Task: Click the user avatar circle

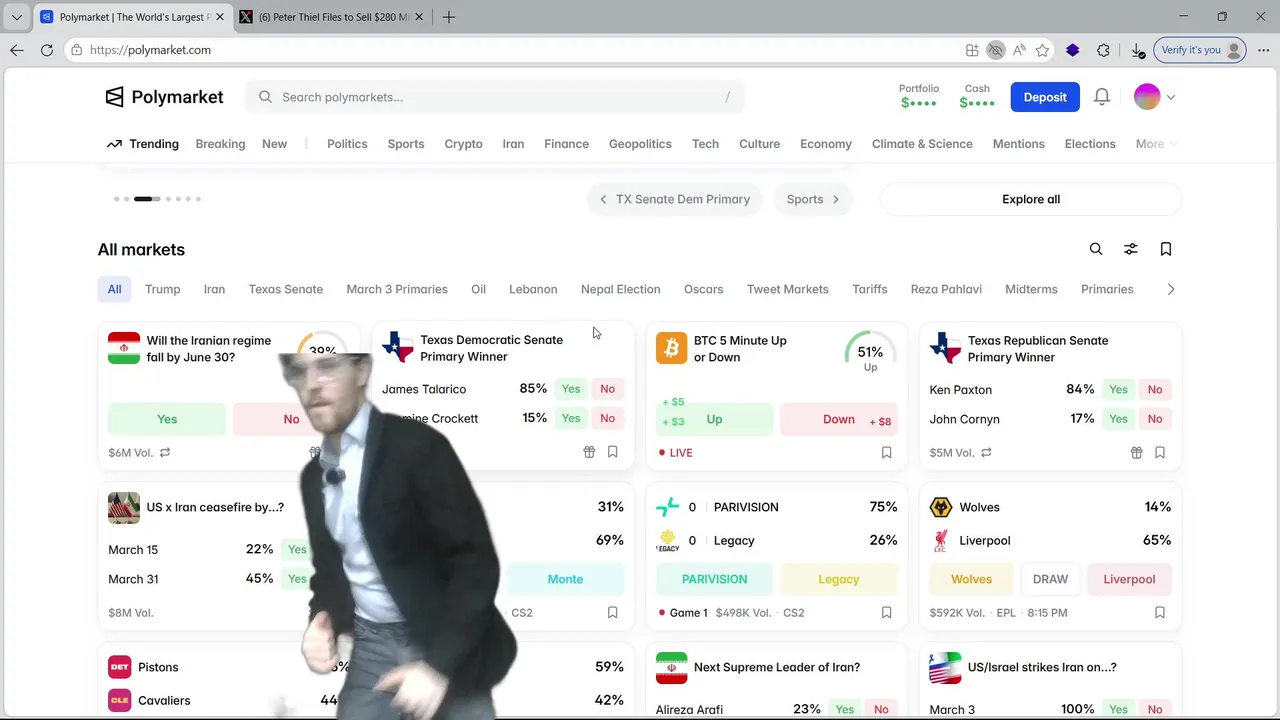Action: coord(1147,97)
